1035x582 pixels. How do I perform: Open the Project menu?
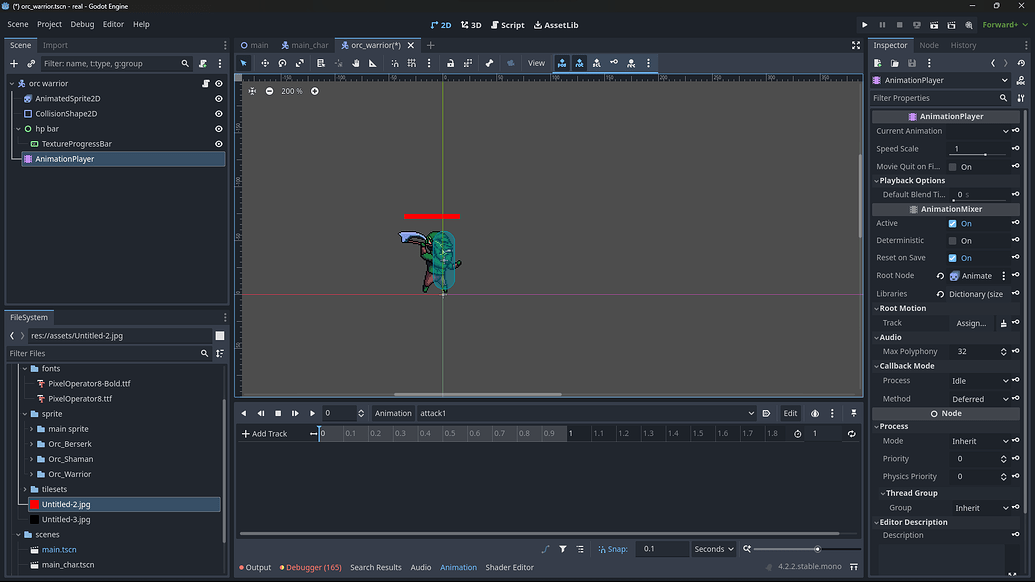[48, 24]
